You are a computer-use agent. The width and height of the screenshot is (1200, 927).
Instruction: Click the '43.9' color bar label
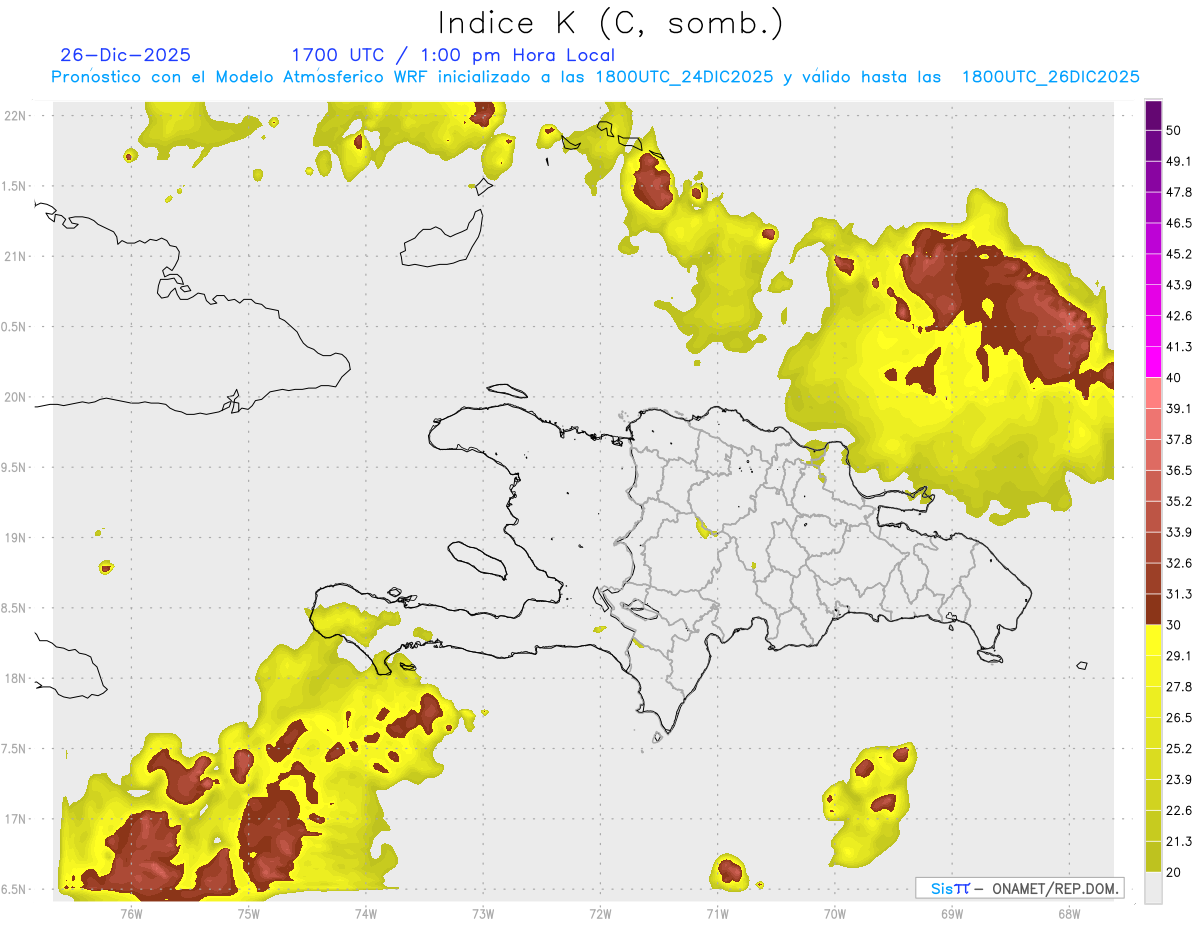pos(1179,285)
